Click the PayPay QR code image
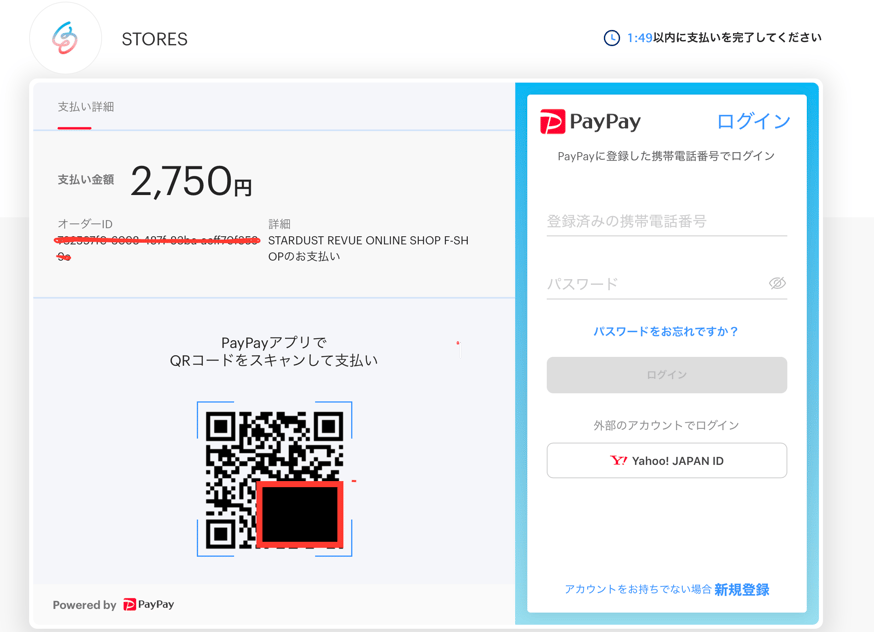The image size is (874, 632). [274, 479]
